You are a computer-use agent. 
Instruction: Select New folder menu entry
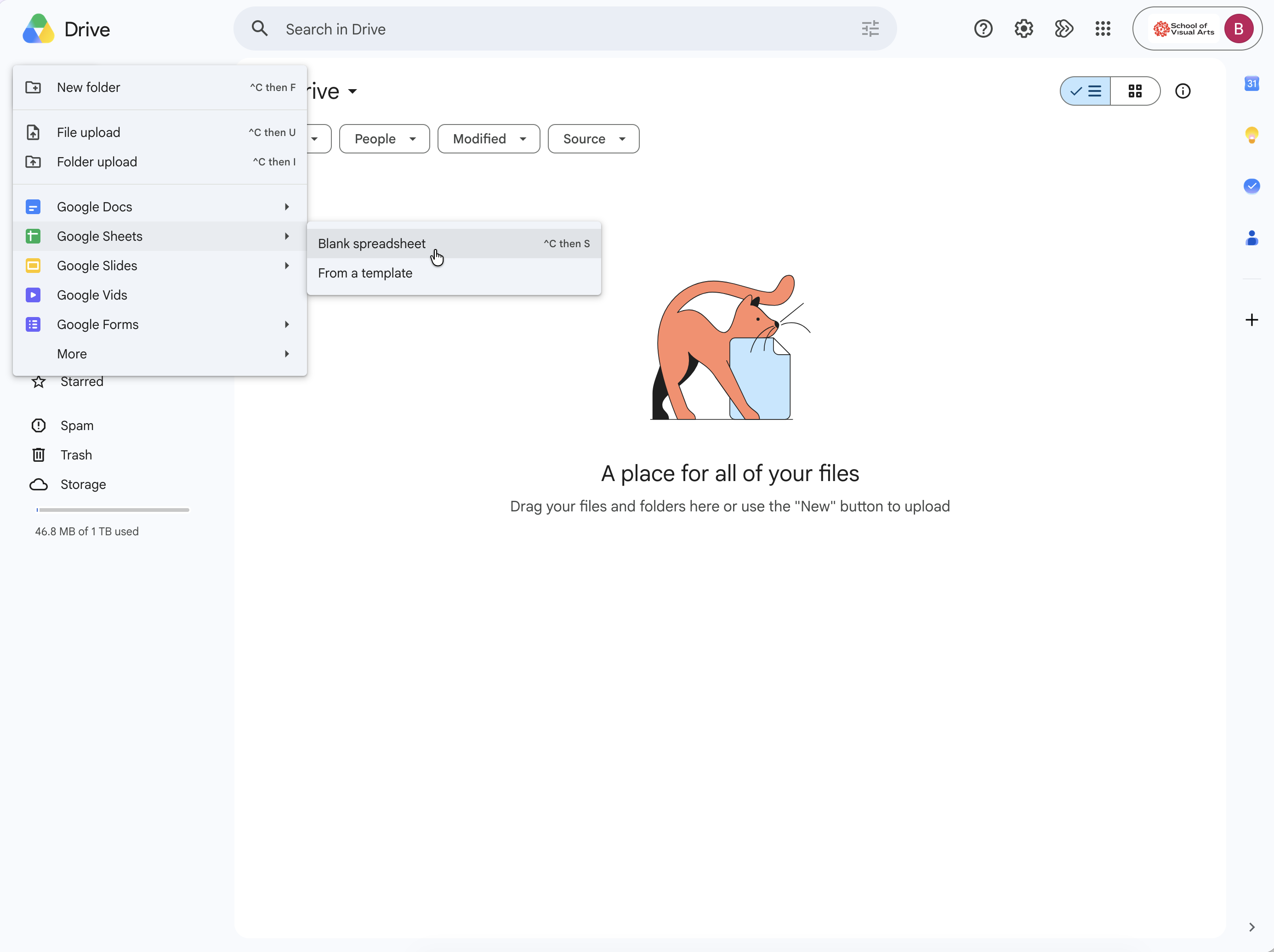pos(159,88)
